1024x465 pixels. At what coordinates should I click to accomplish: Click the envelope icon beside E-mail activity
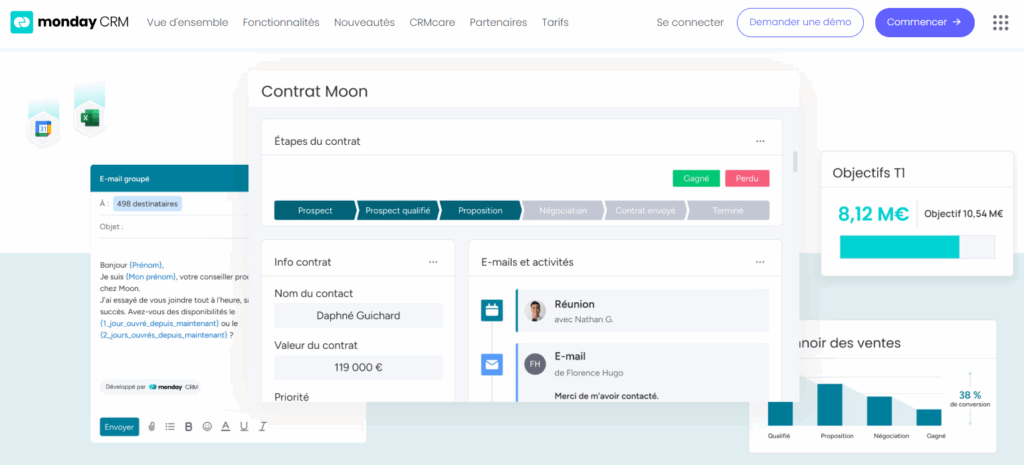tap(491, 365)
